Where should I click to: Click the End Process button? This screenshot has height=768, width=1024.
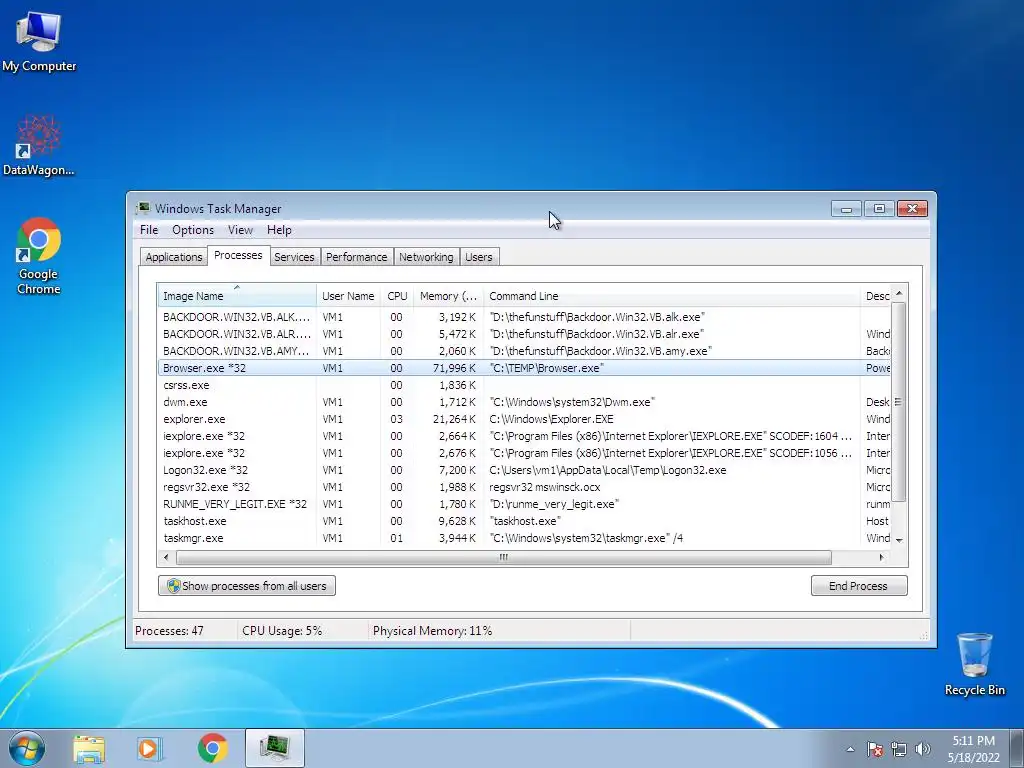point(859,586)
